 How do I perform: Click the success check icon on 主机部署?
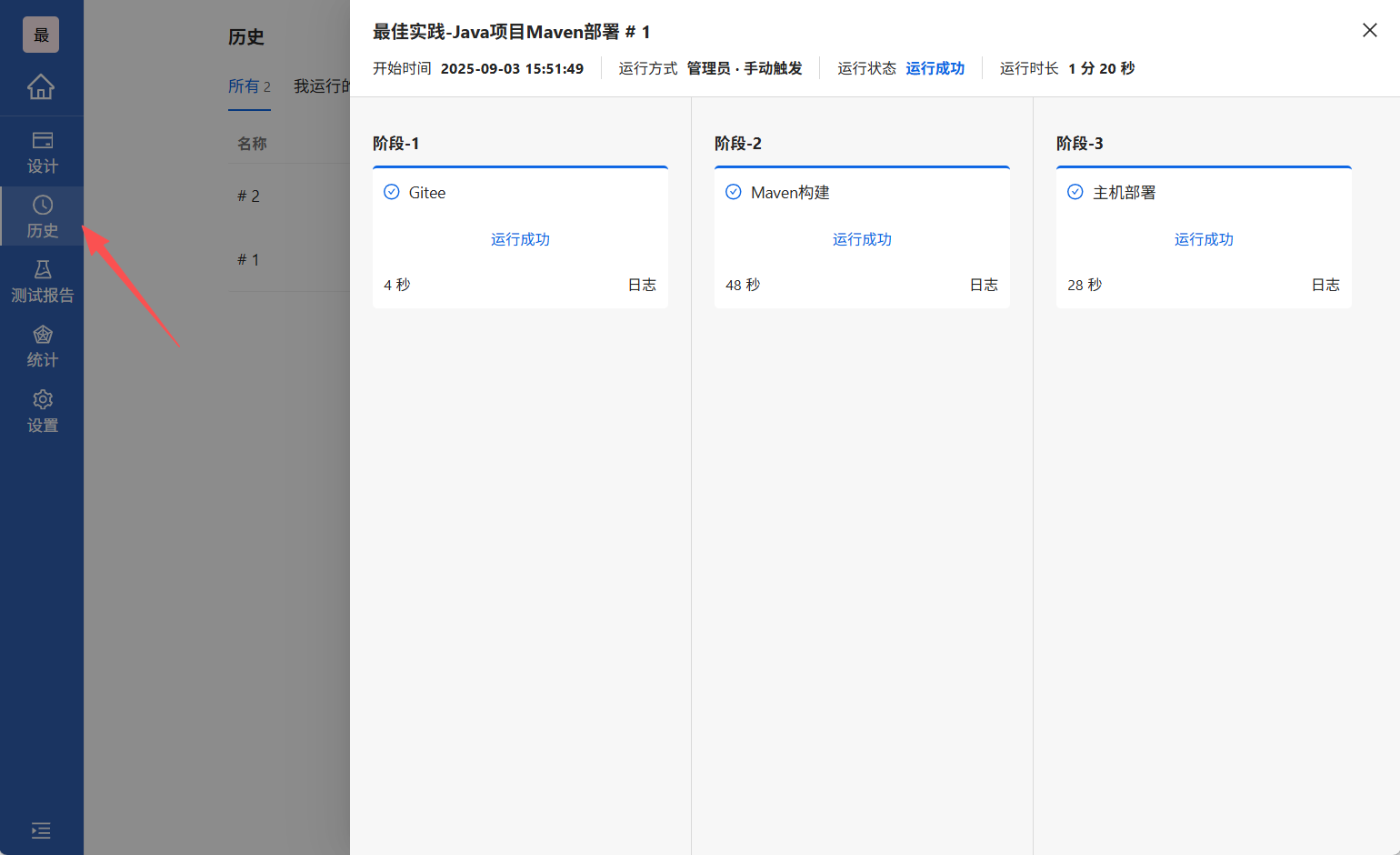tap(1075, 192)
